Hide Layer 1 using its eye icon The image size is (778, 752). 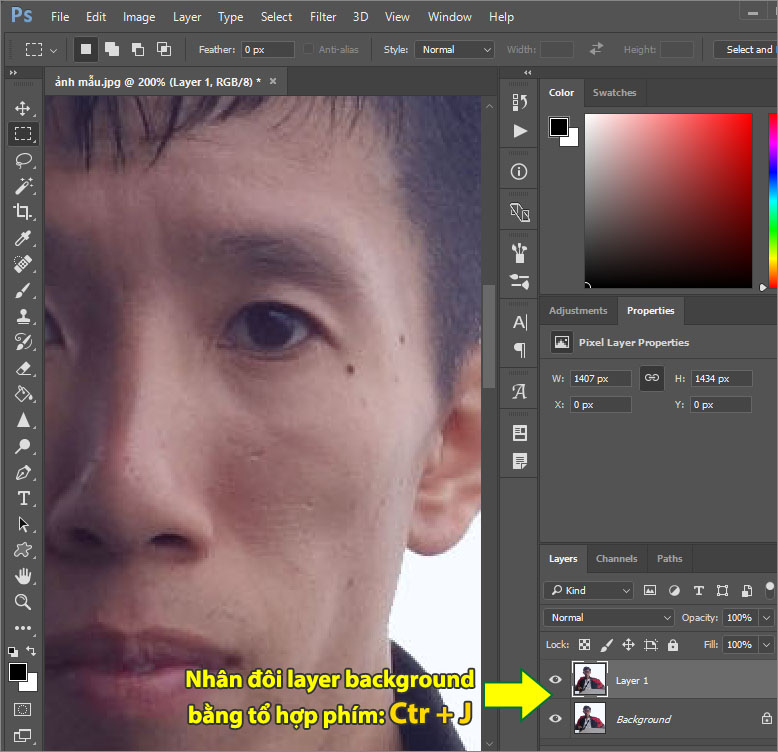click(x=556, y=680)
